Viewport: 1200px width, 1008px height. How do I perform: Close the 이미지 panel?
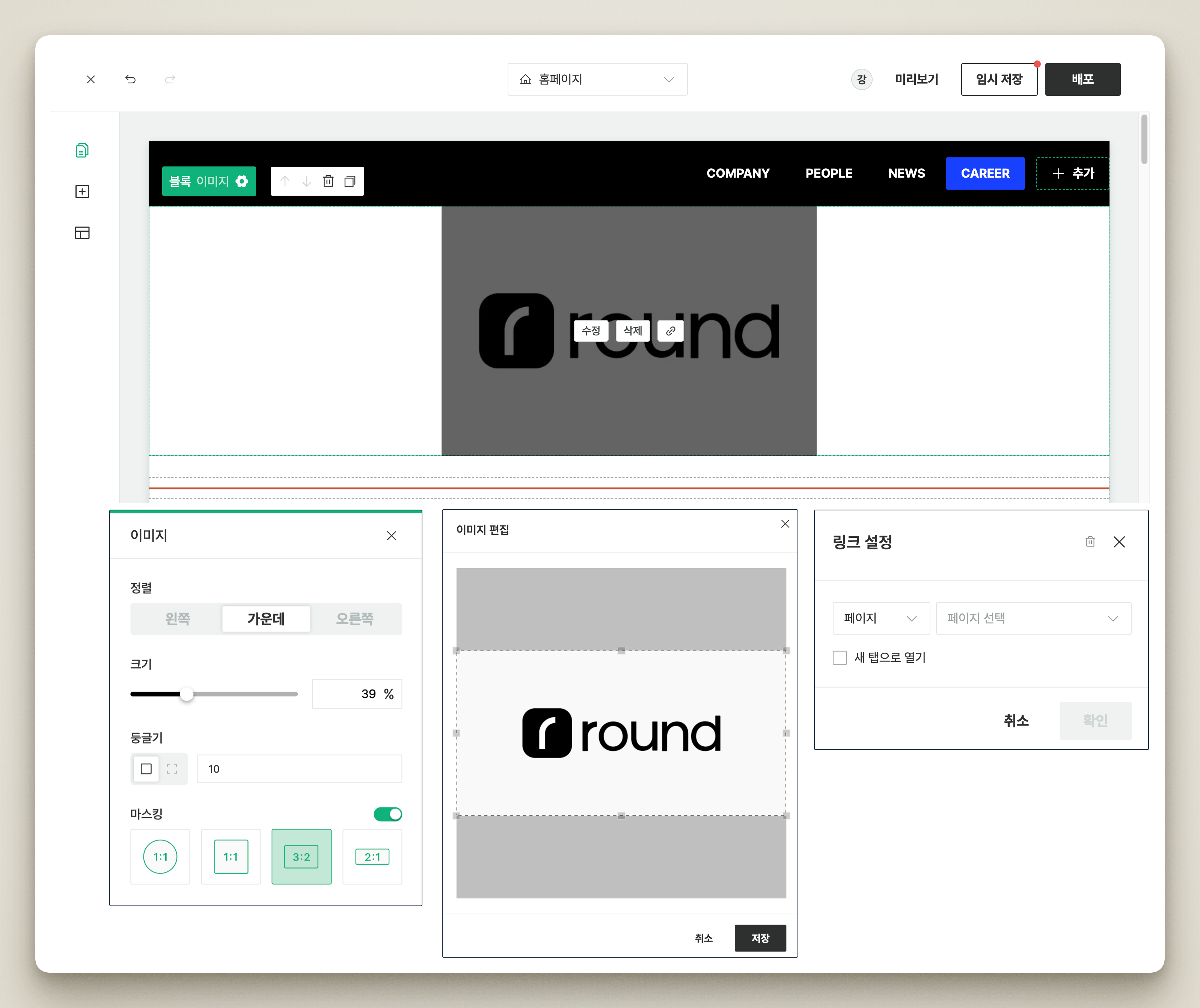[x=392, y=536]
